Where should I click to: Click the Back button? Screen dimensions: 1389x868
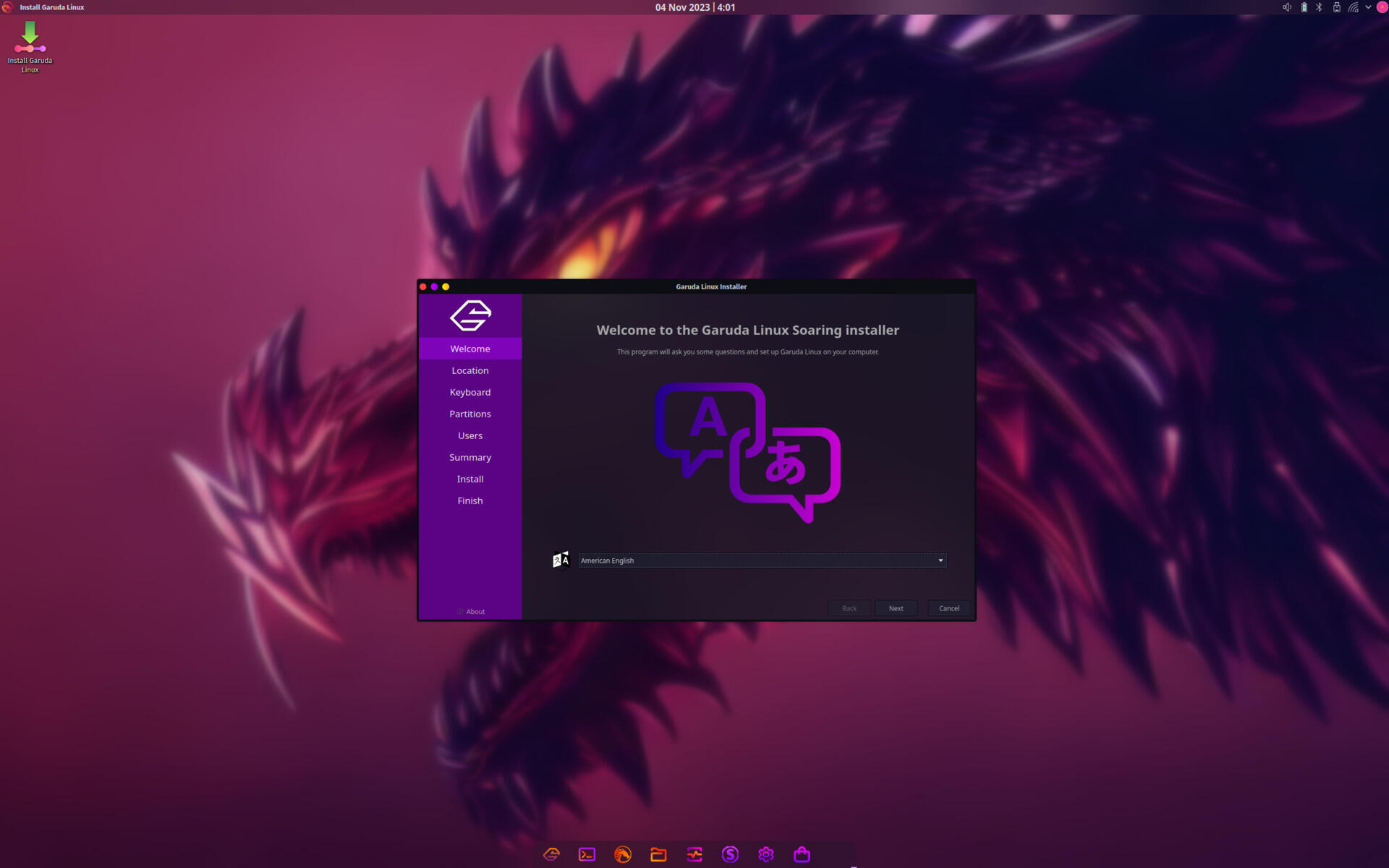(x=849, y=608)
